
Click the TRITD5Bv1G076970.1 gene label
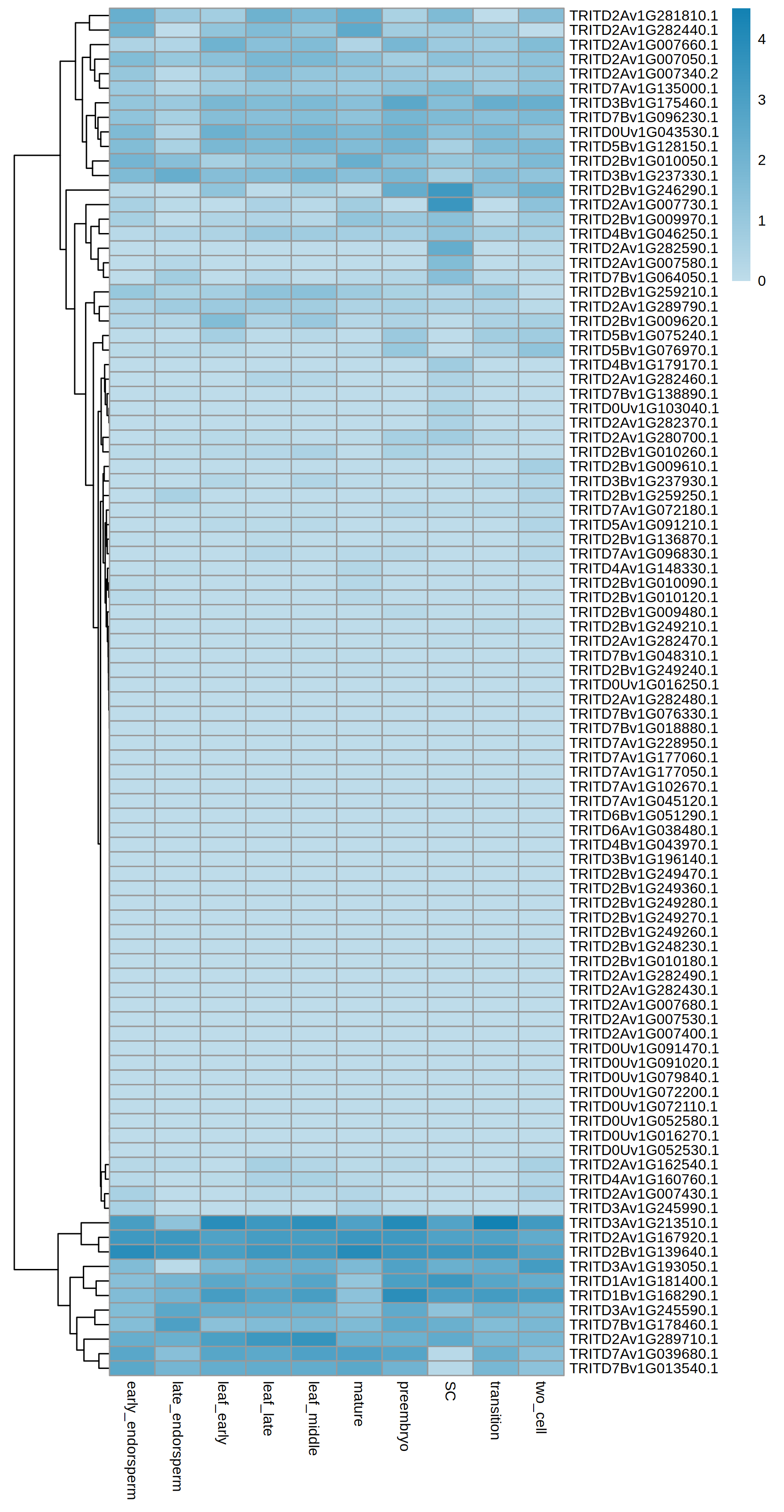click(643, 350)
